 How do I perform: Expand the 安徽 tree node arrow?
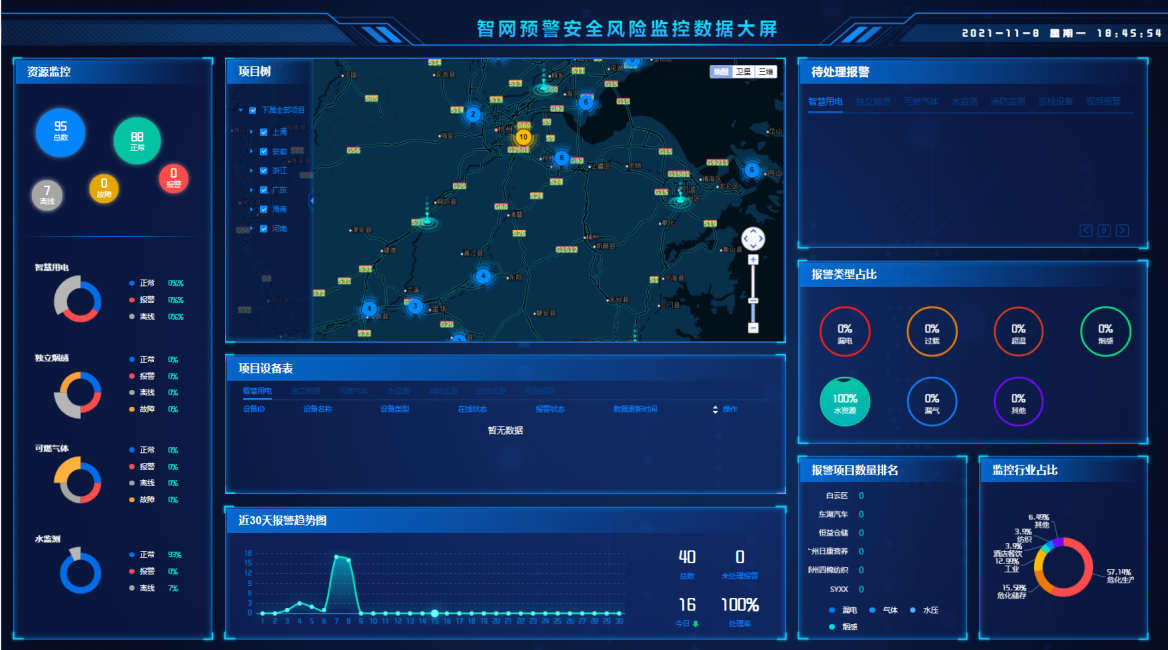tap(252, 151)
